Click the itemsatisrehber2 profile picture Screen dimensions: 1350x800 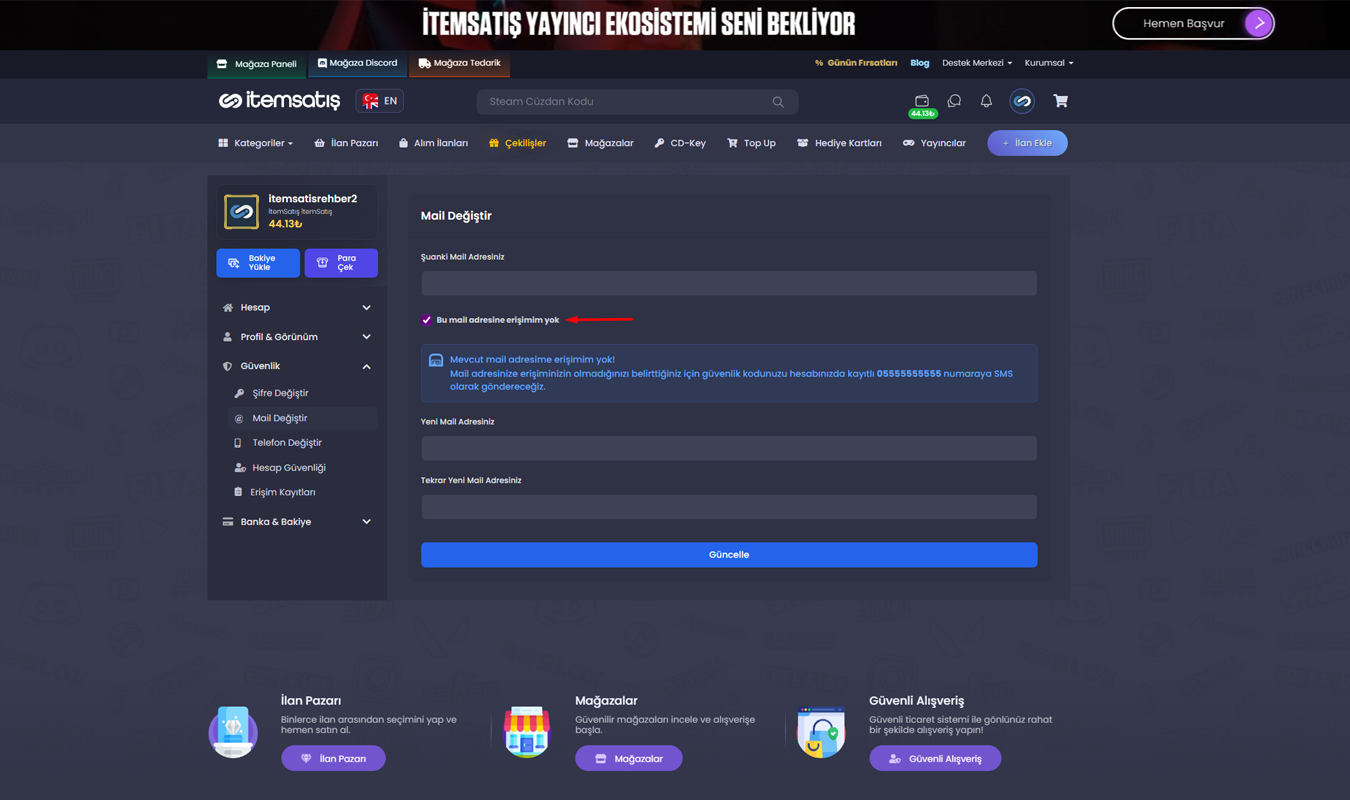(x=241, y=212)
